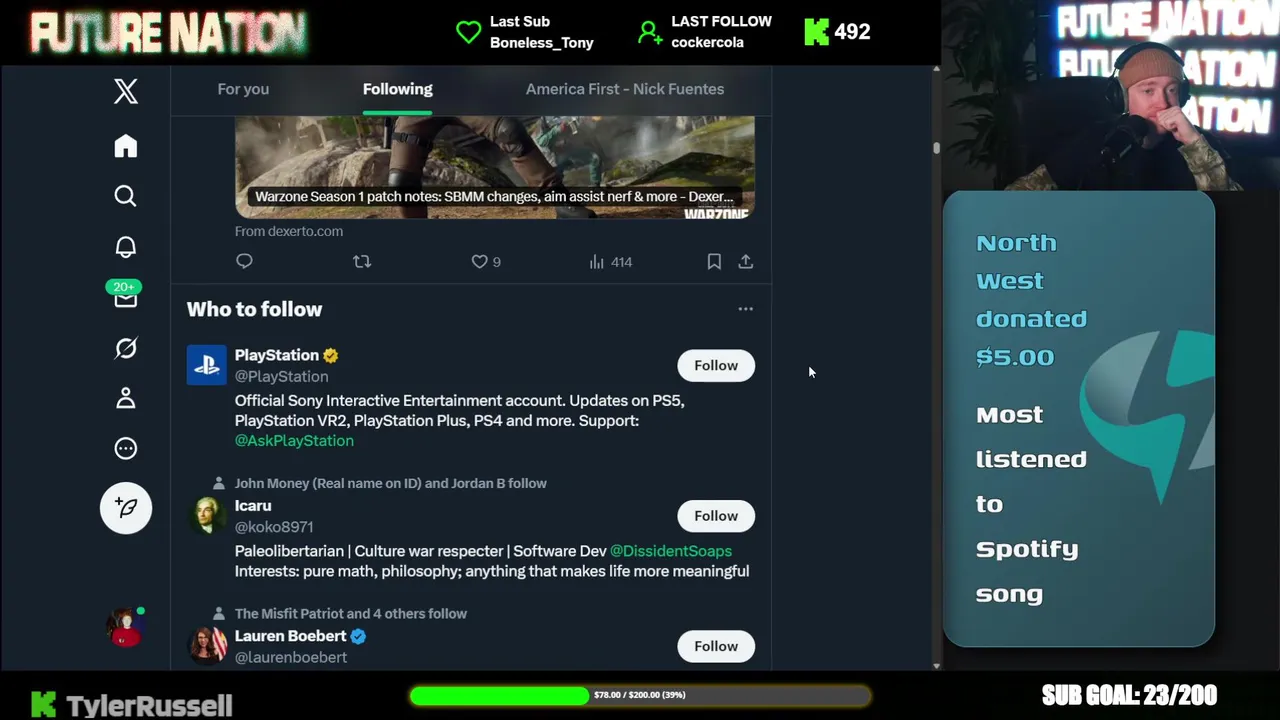Click the @laurenboebert handle text
This screenshot has width=1280, height=720.
tap(290, 657)
